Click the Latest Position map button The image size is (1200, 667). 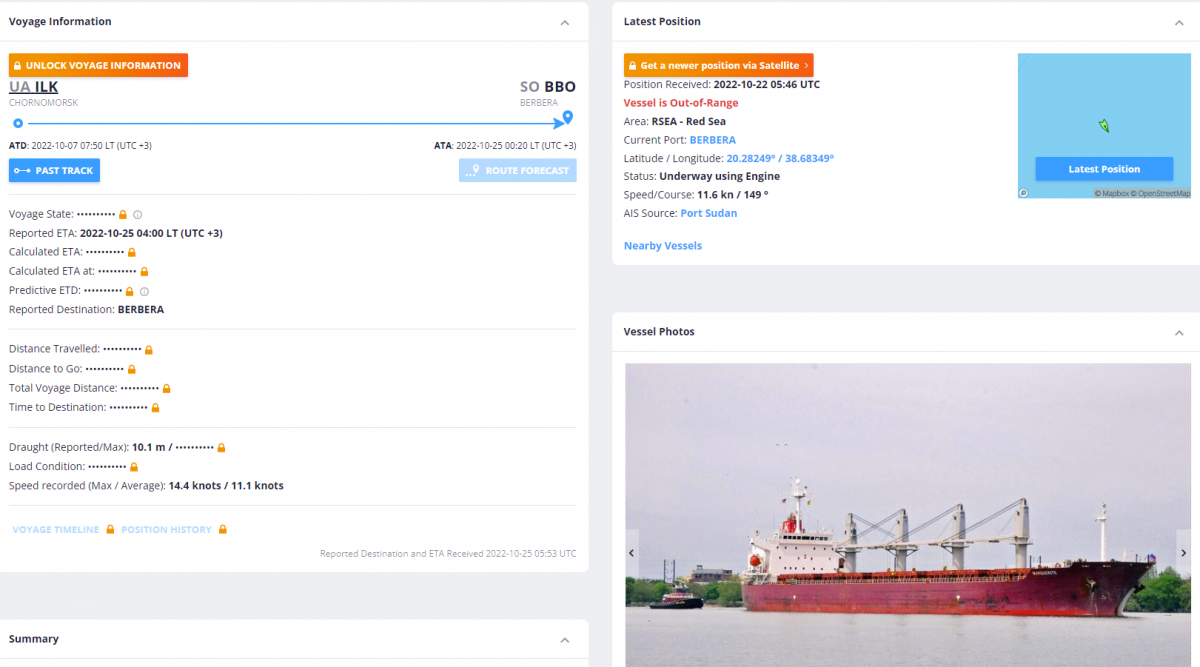pos(1104,169)
